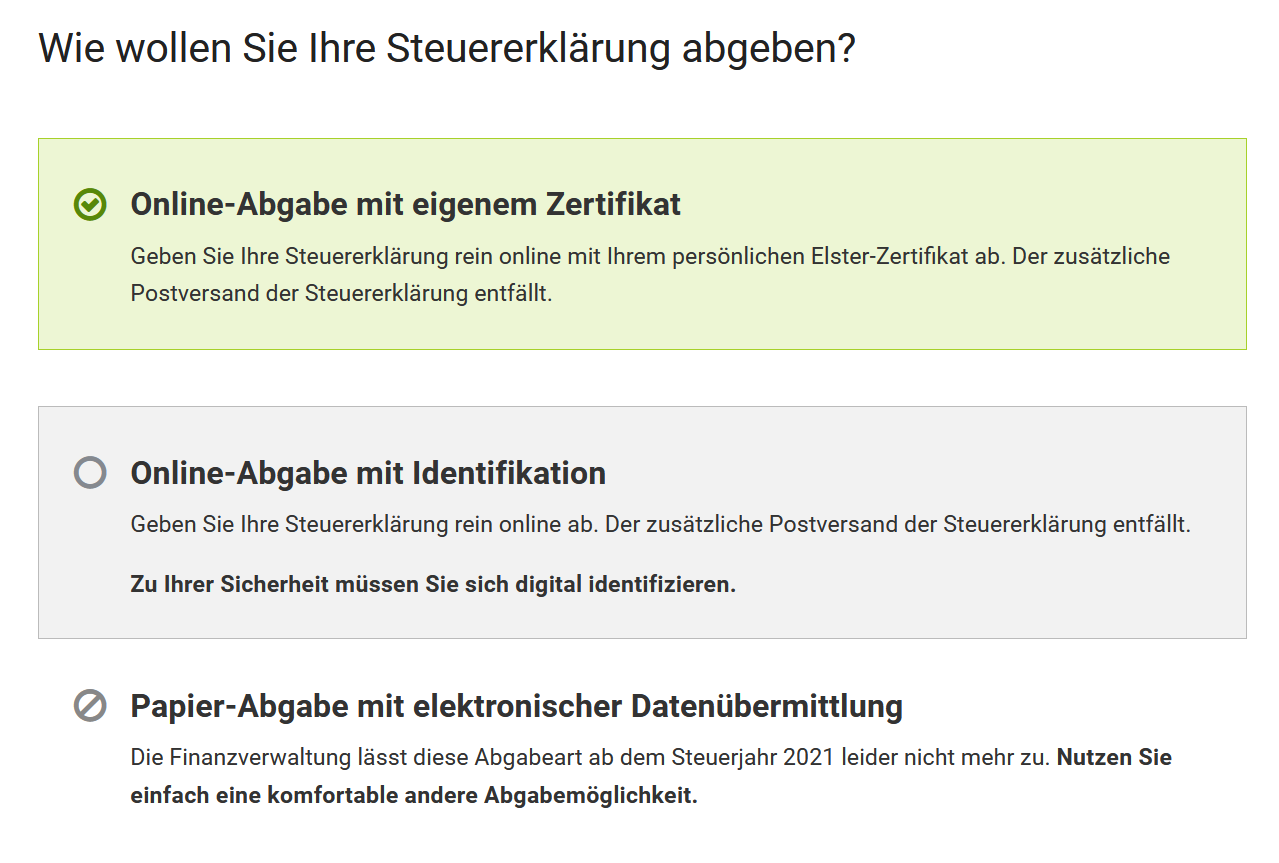1279x863 pixels.
Task: Click the Papier-Abgabe mit elektronischer Datenübermittlung heading
Action: coord(517,706)
